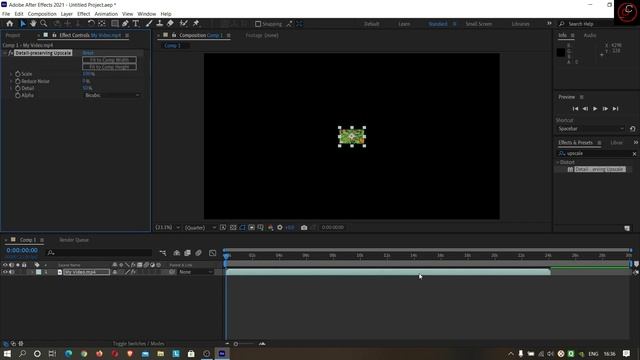
Task: Click the Fit to Comp Height button
Action: tap(109, 67)
